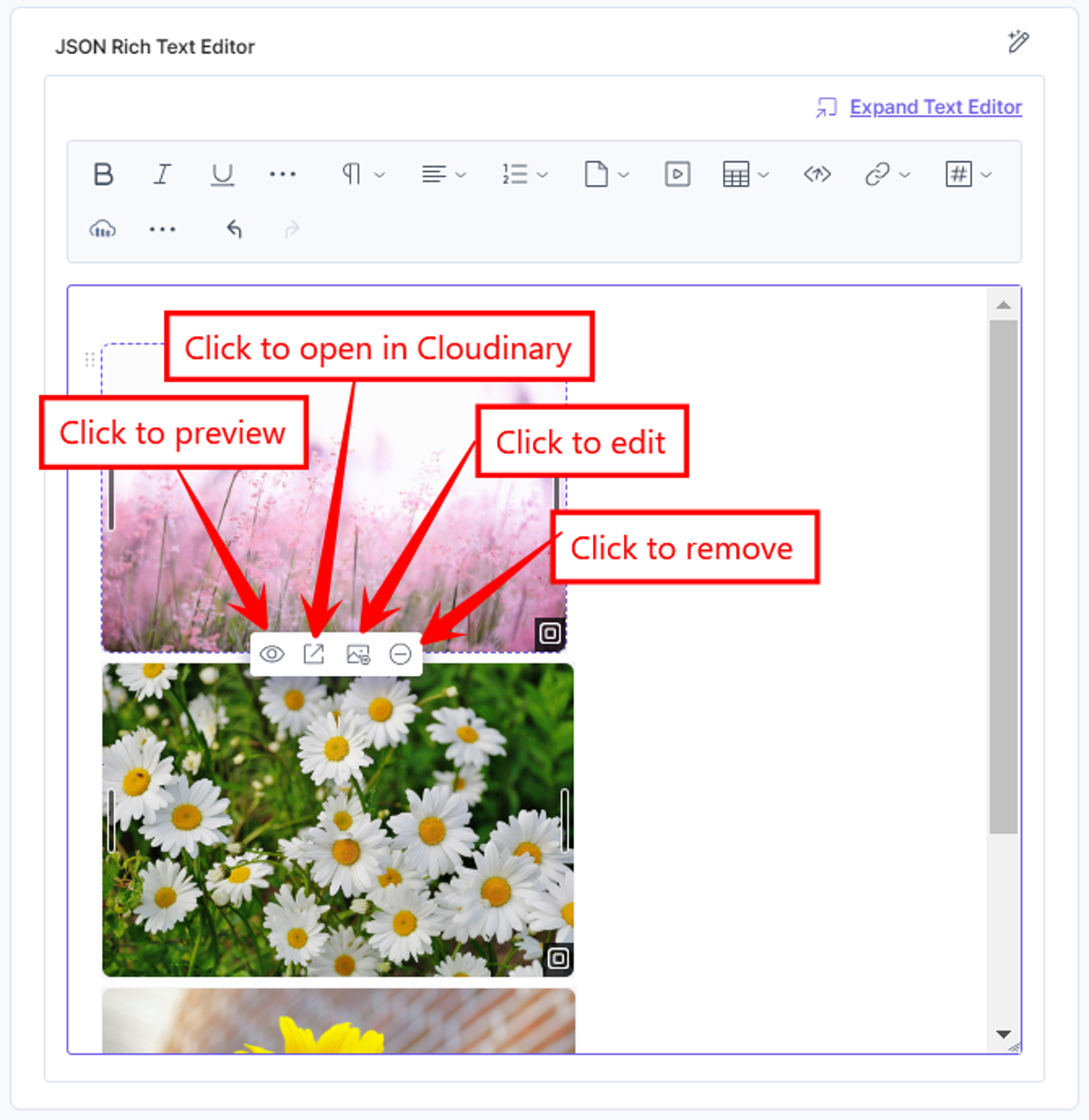
Task: Expand the table dropdown arrow
Action: (x=763, y=174)
